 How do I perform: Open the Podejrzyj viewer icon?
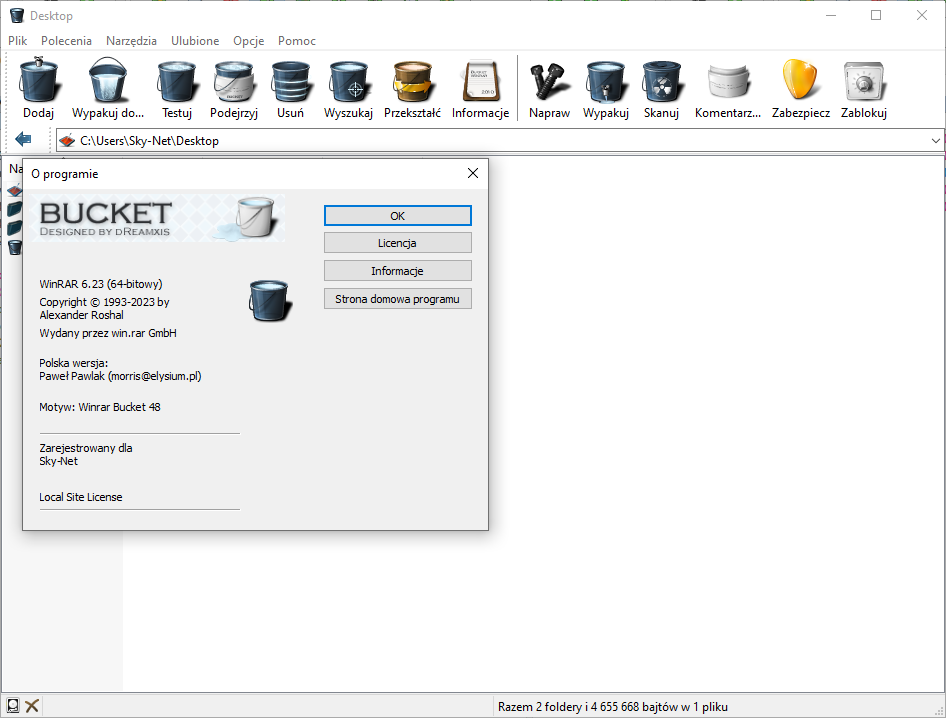coord(234,80)
